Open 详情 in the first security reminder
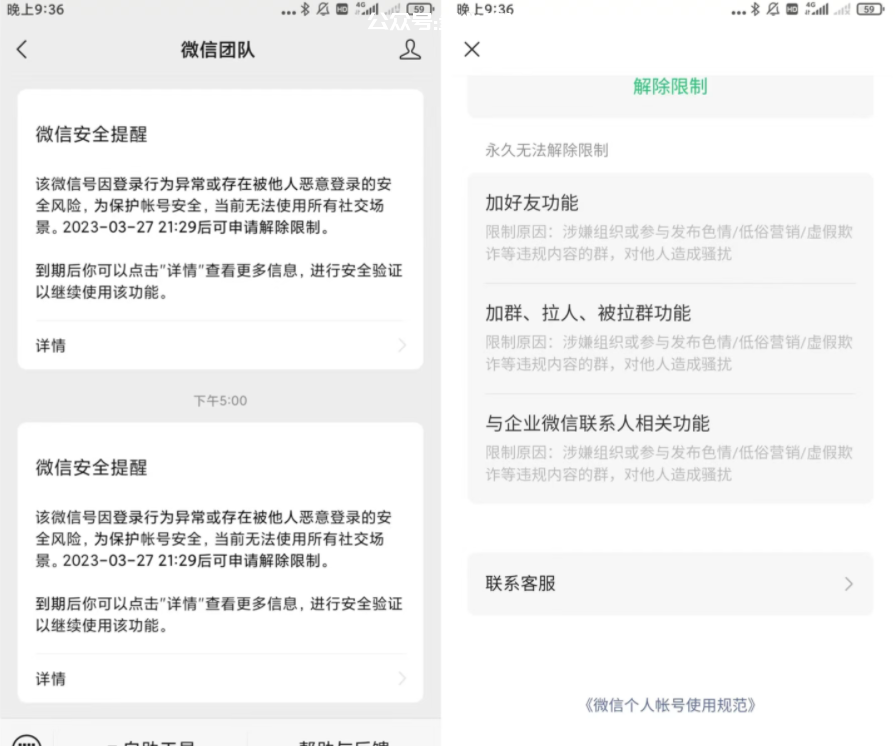 tap(220, 345)
